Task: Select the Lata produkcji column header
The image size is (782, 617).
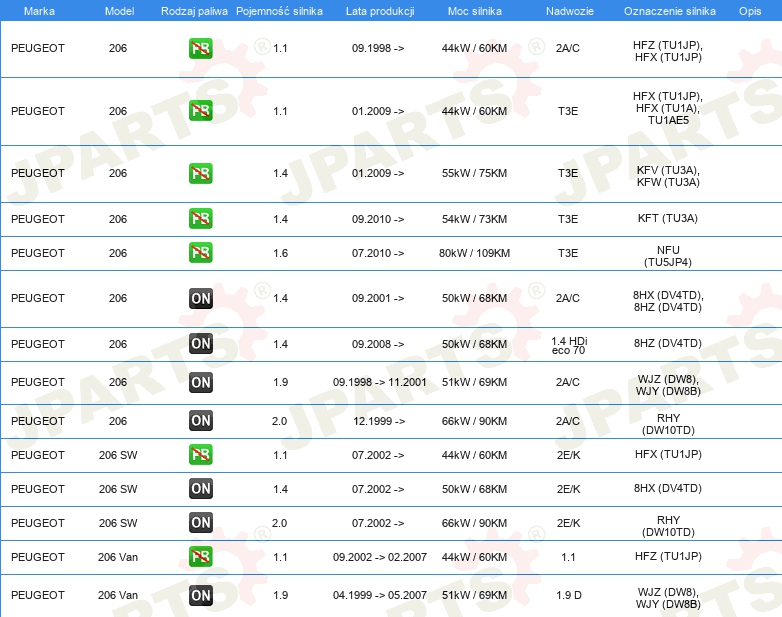Action: [x=378, y=10]
